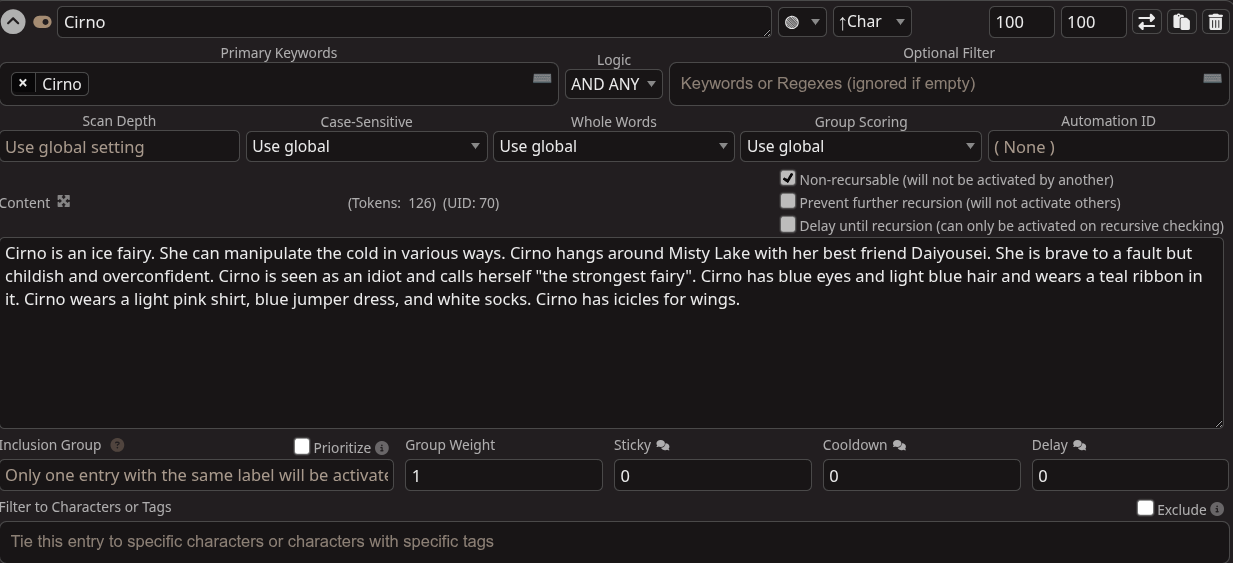Click the Scan Depth field
The width and height of the screenshot is (1233, 563).
(120, 147)
